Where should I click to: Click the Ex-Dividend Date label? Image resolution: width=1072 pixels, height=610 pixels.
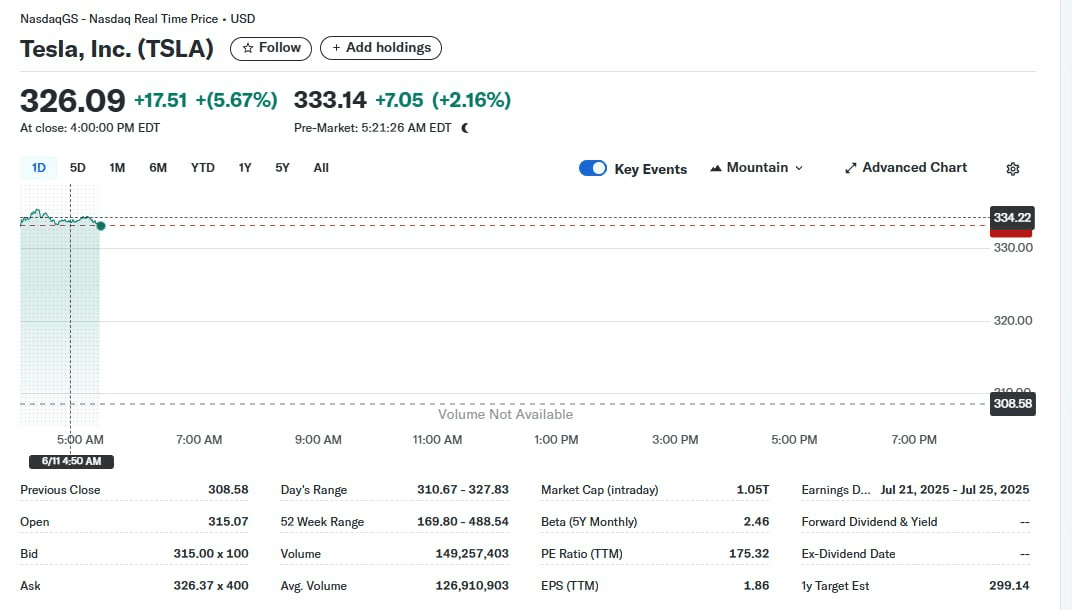848,554
